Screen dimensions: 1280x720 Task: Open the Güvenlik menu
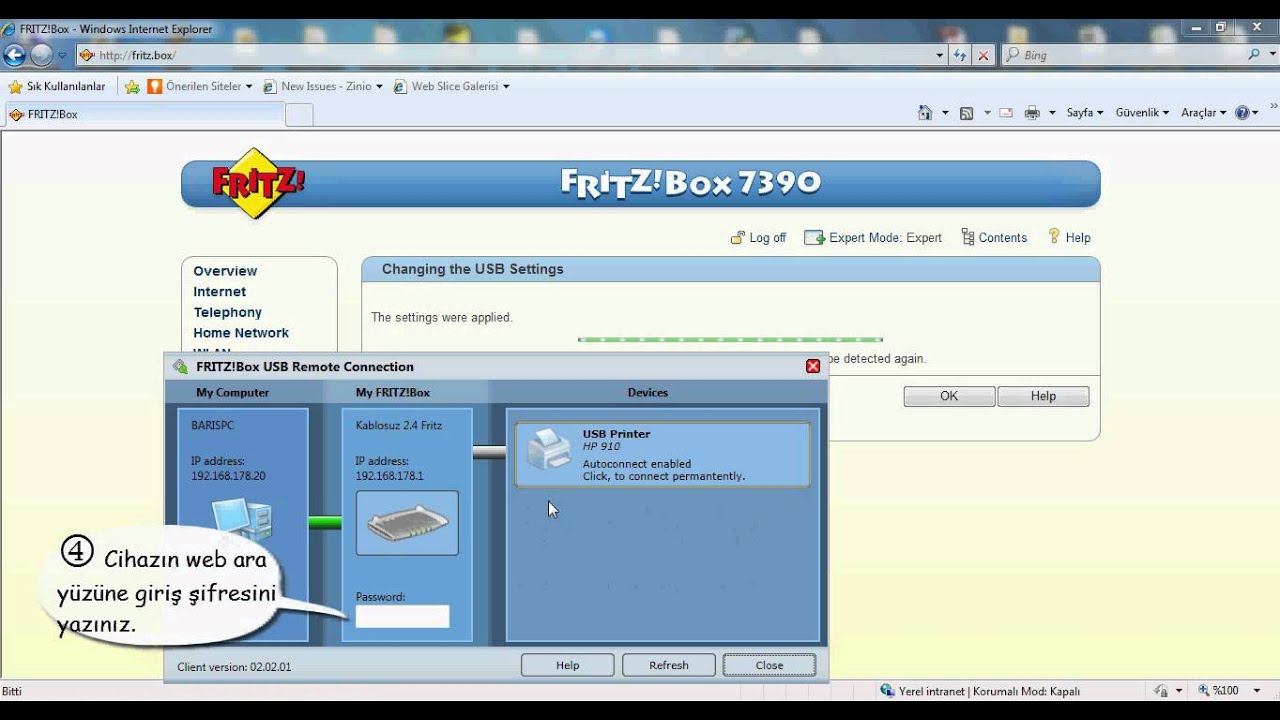point(1142,113)
